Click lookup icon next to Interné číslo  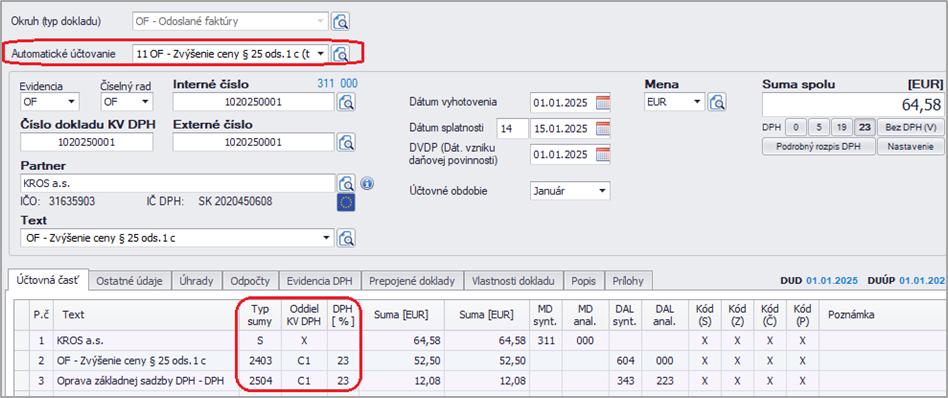[x=345, y=102]
